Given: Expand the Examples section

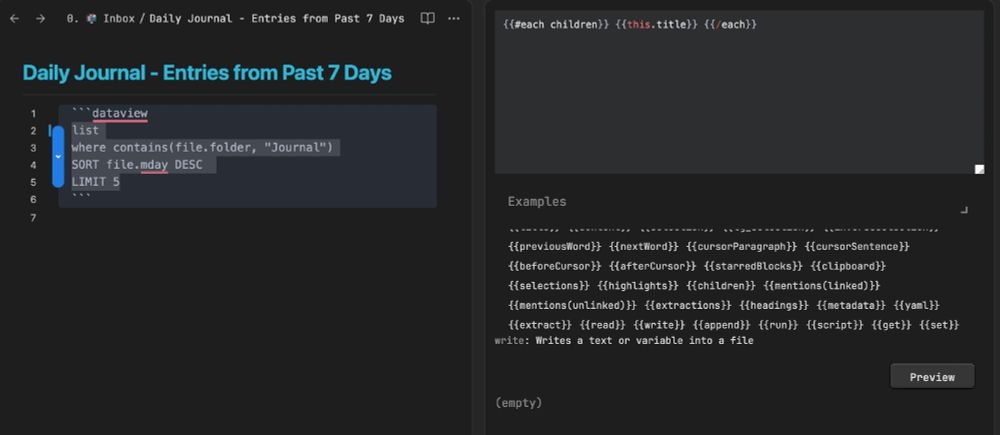Looking at the screenshot, I should pos(537,202).
